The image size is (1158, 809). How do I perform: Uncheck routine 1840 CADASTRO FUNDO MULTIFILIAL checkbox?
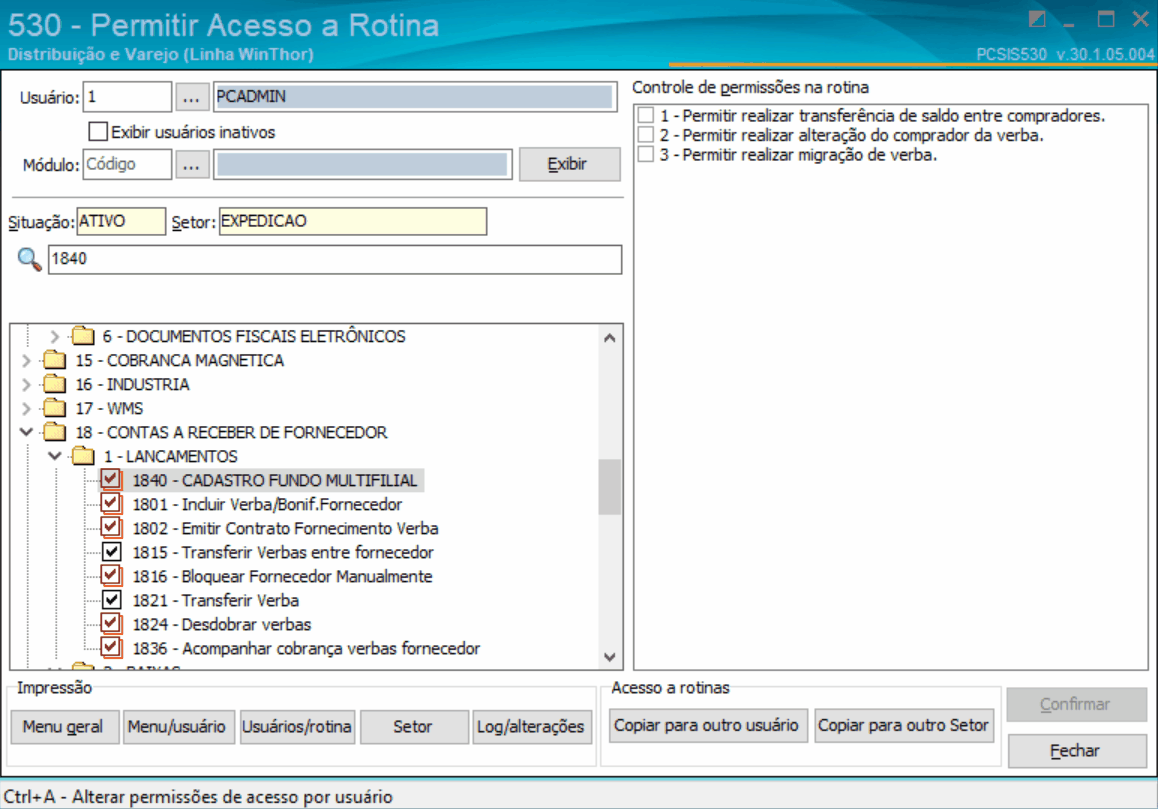click(111, 479)
